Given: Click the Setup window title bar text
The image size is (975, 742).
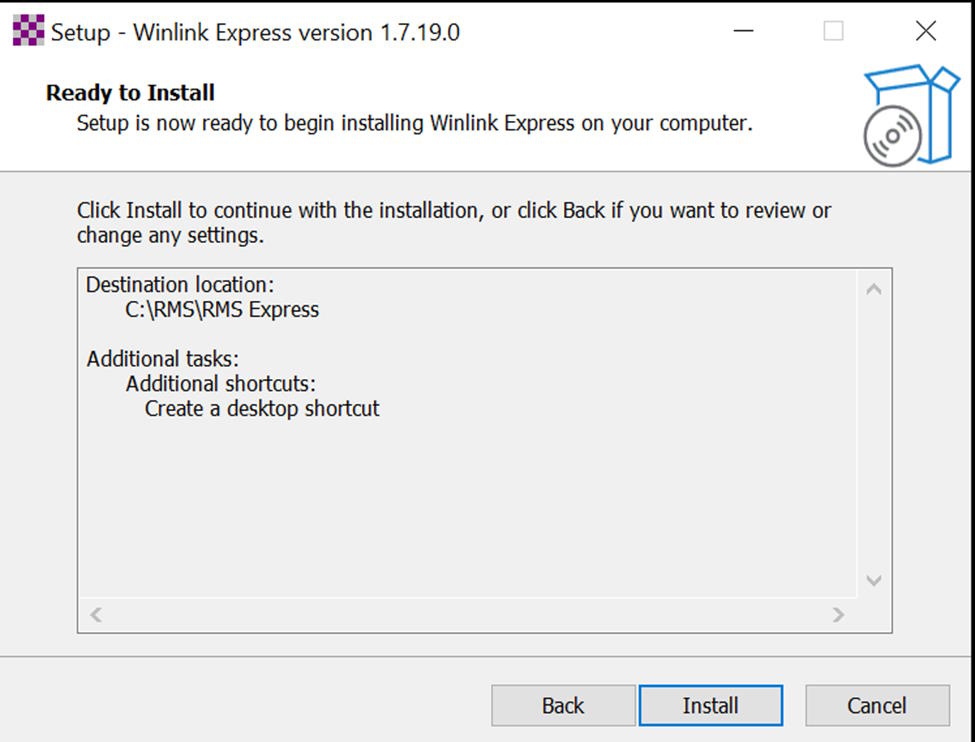Looking at the screenshot, I should point(255,32).
